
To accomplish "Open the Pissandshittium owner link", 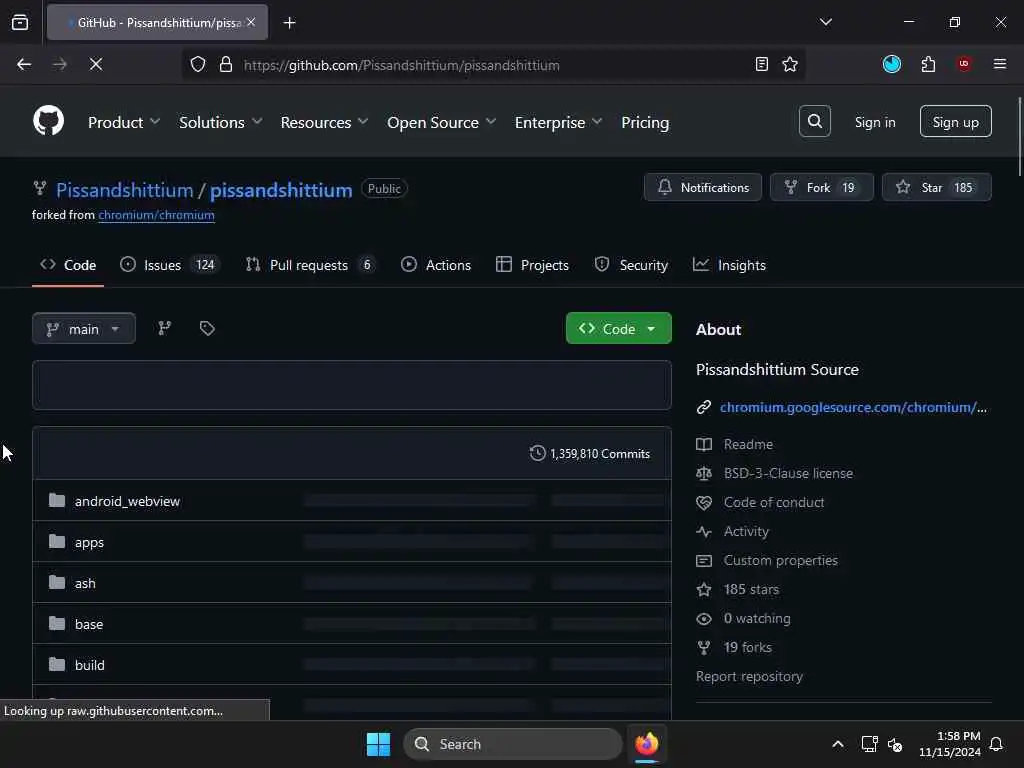I will click(124, 190).
